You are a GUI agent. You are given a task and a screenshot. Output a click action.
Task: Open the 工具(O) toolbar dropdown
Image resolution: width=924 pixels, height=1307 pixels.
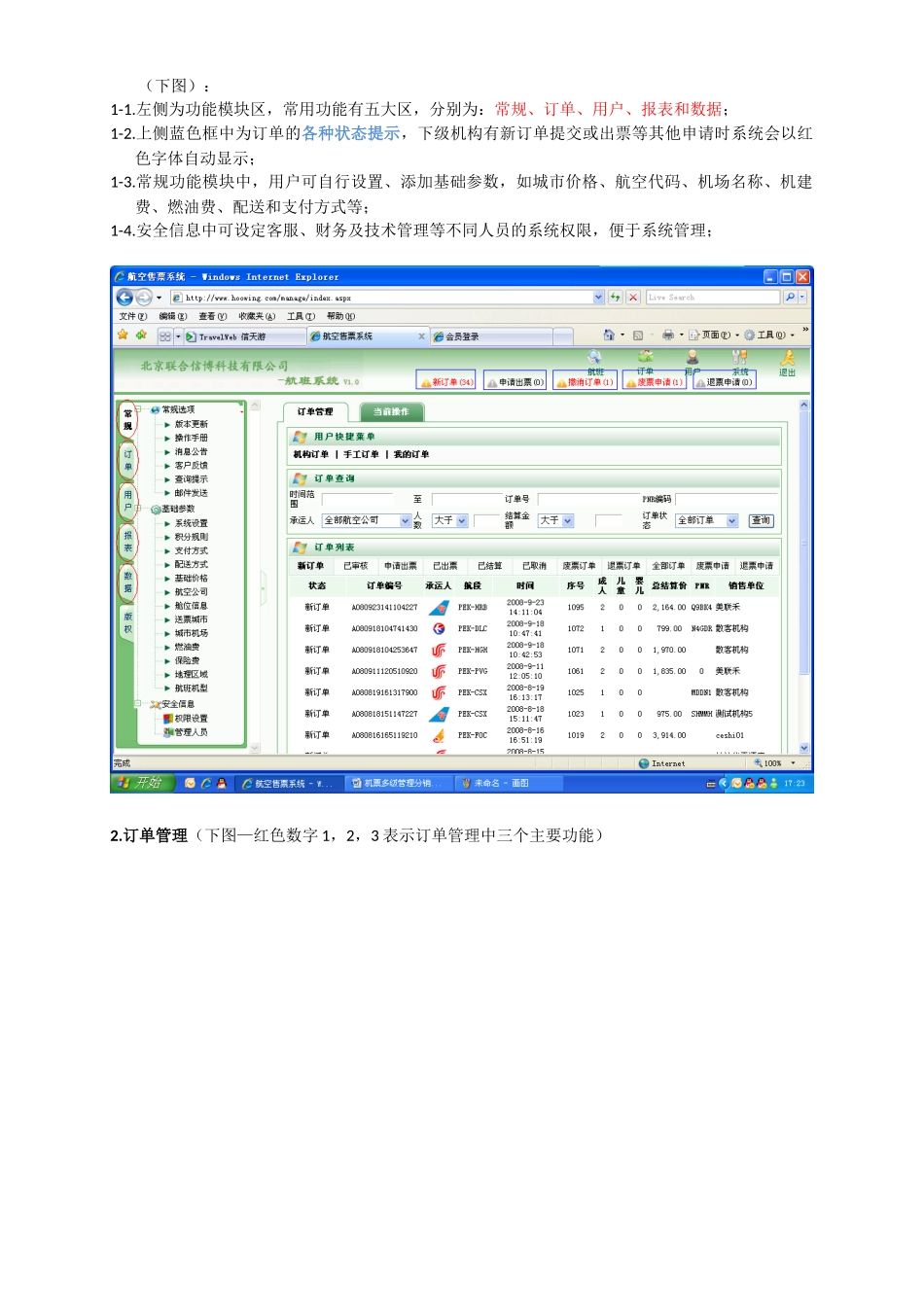769,336
